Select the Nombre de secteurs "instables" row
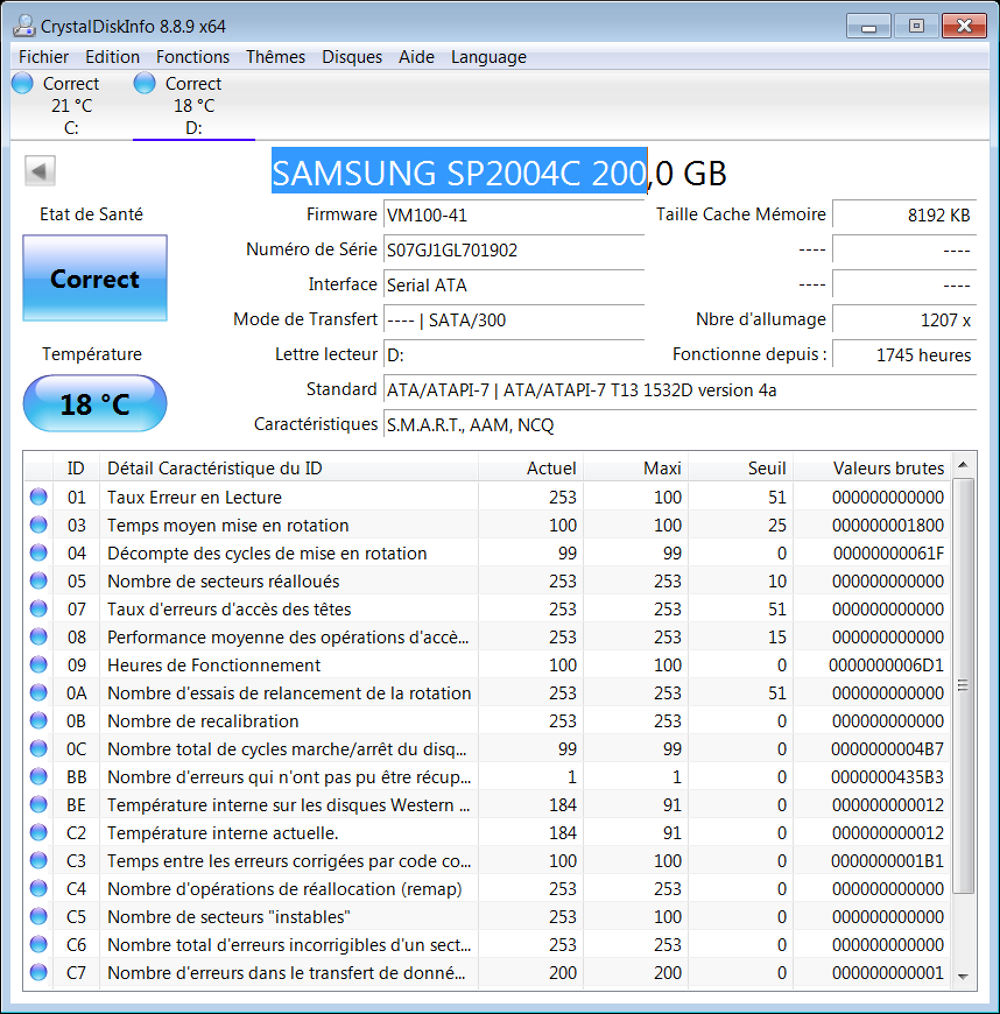Viewport: 1000px width, 1014px height. point(488,916)
